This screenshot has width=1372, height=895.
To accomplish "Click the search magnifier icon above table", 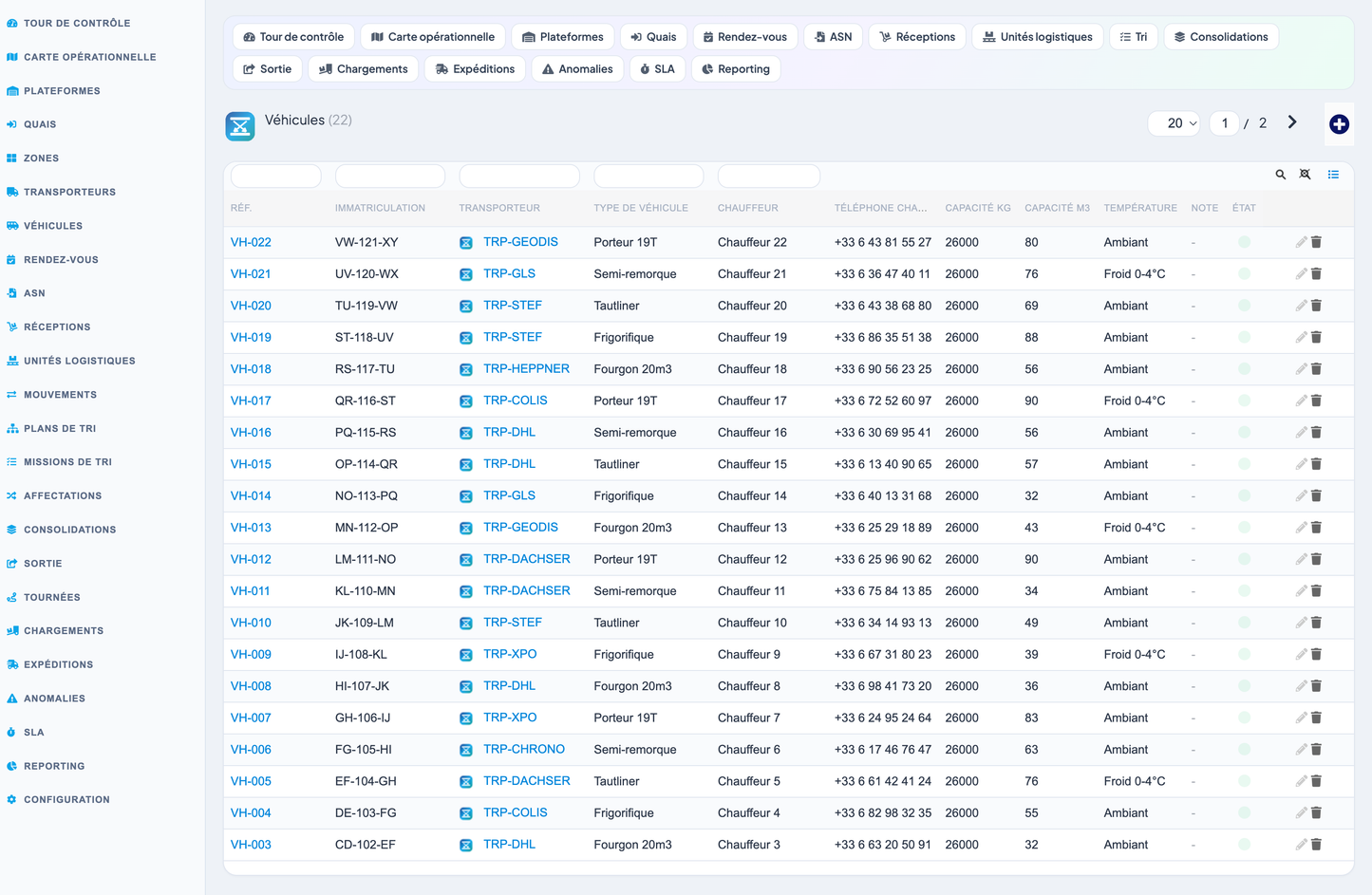I will (1280, 175).
